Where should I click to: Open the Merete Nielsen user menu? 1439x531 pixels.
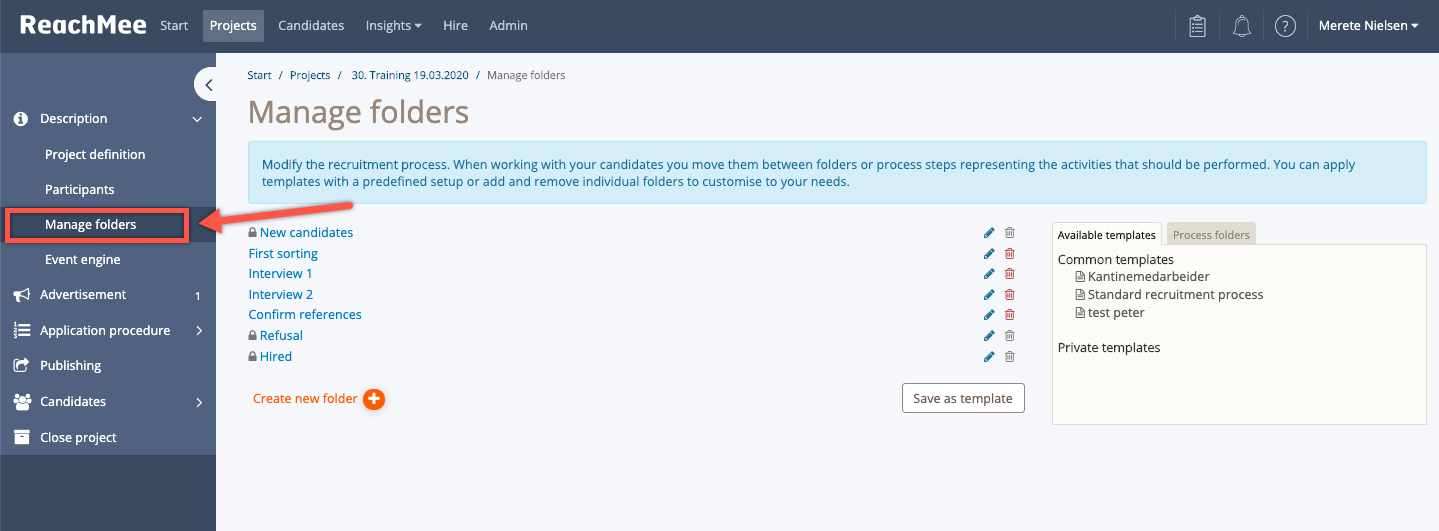[x=1368, y=26]
